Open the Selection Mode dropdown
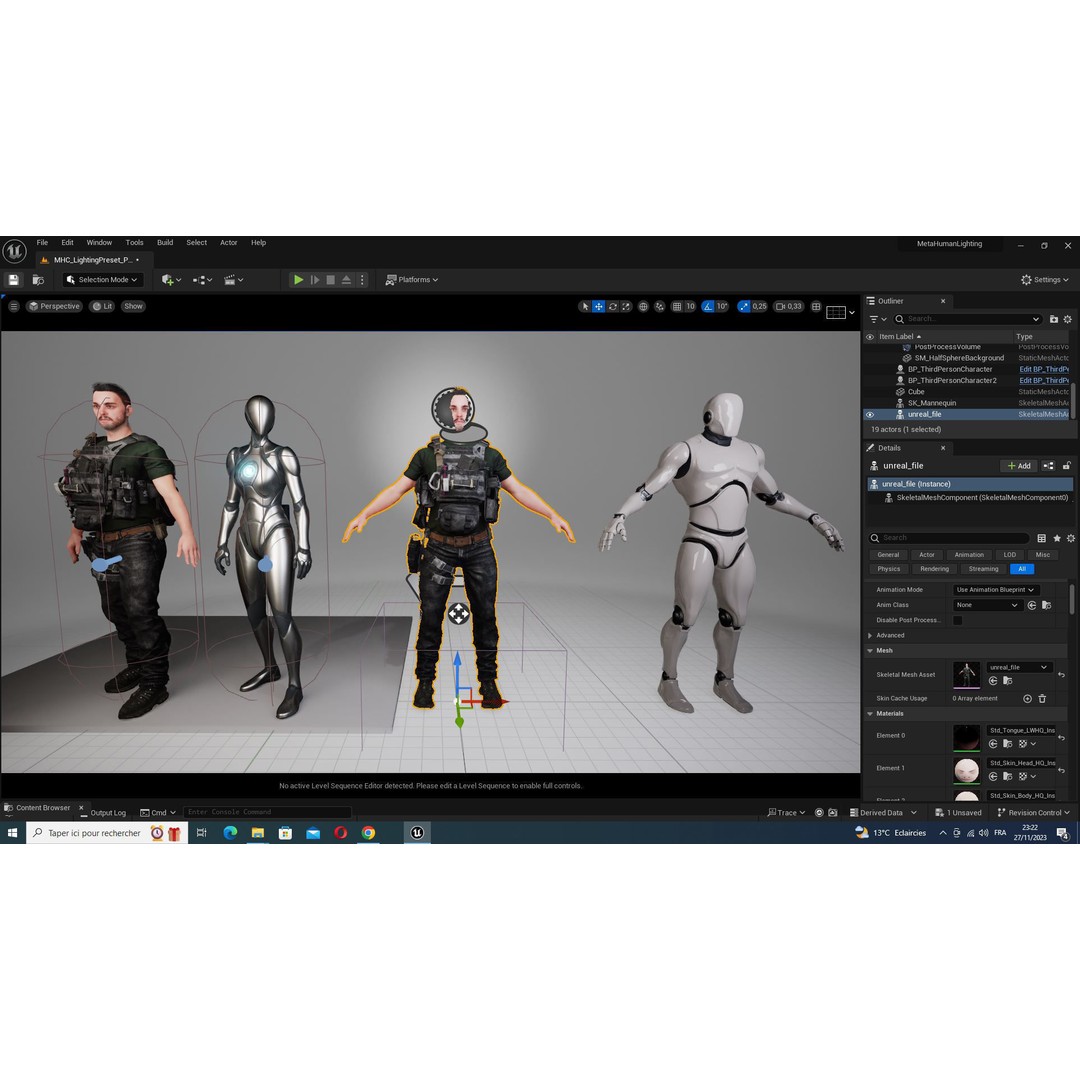 tap(103, 280)
